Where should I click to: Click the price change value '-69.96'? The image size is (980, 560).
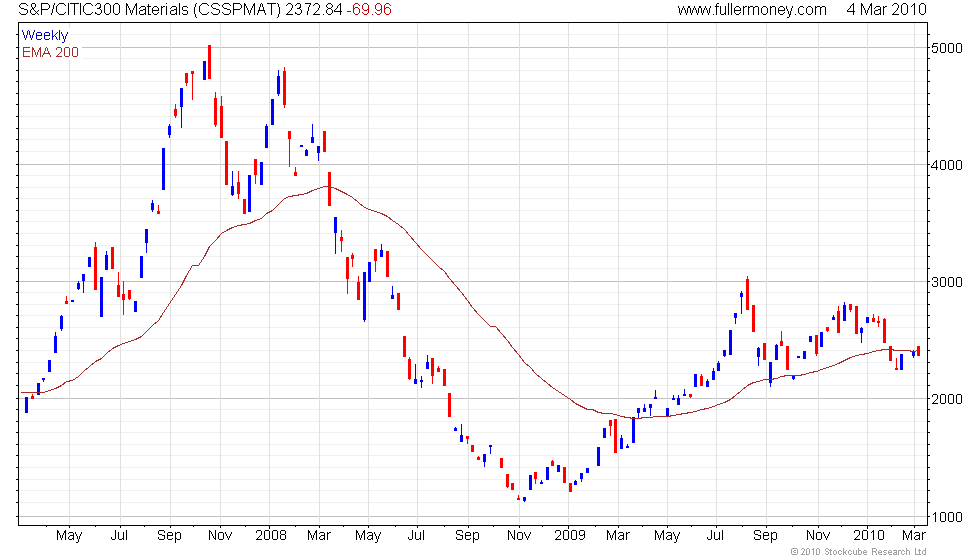[369, 9]
